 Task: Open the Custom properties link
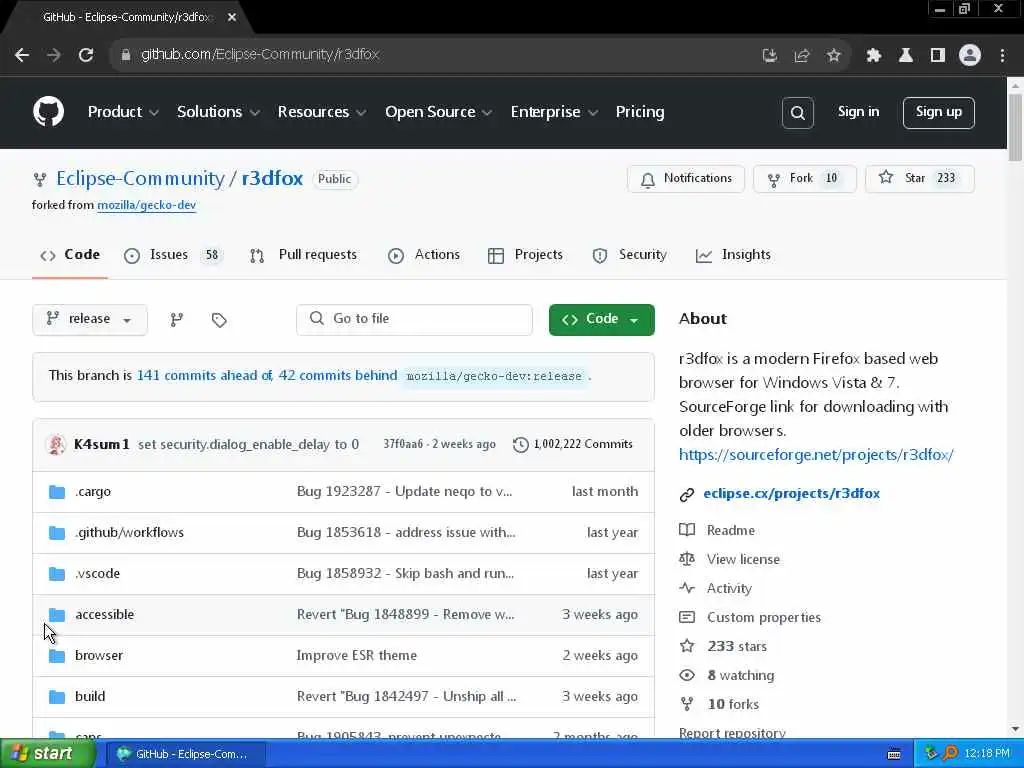763,617
